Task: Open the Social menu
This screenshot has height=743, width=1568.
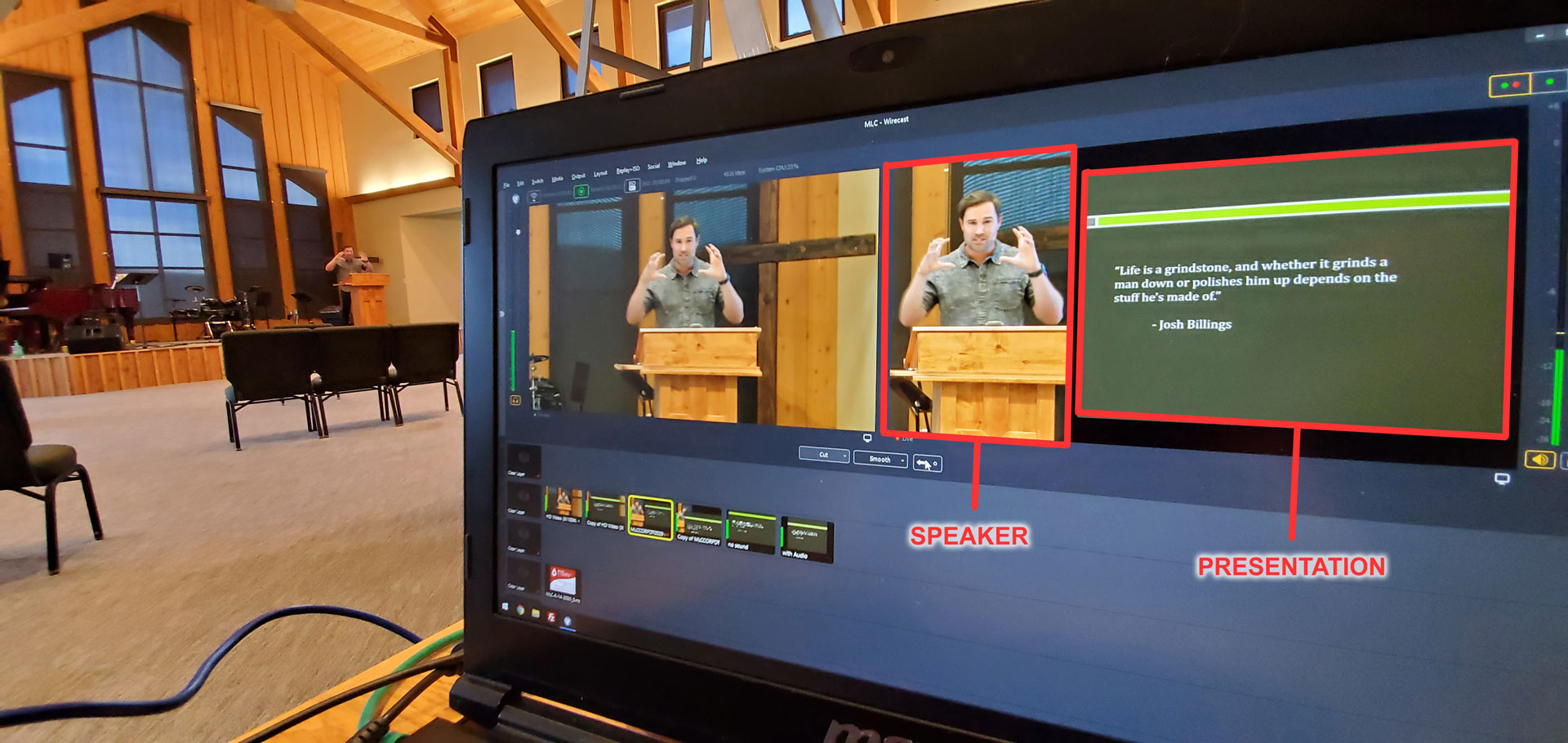Action: click(x=653, y=166)
